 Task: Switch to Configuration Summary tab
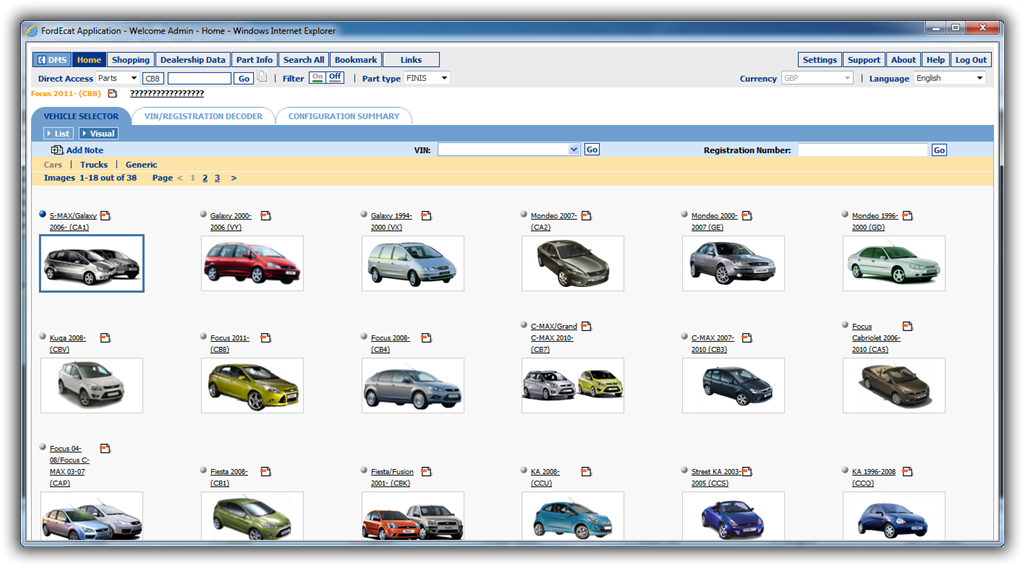344,116
